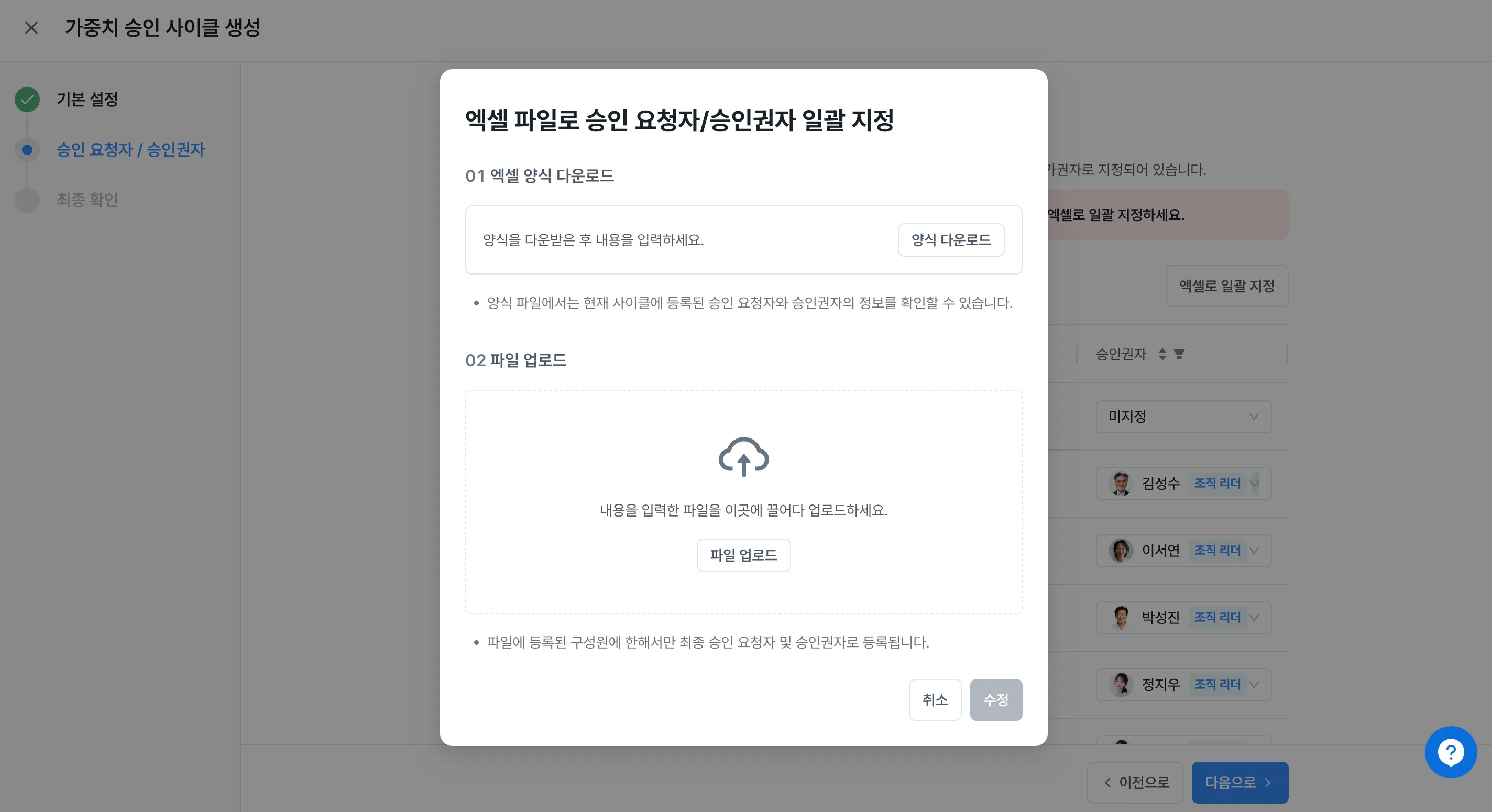Viewport: 1492px width, 812px height.
Task: Click the 양식 다운로드 button
Action: pos(950,240)
